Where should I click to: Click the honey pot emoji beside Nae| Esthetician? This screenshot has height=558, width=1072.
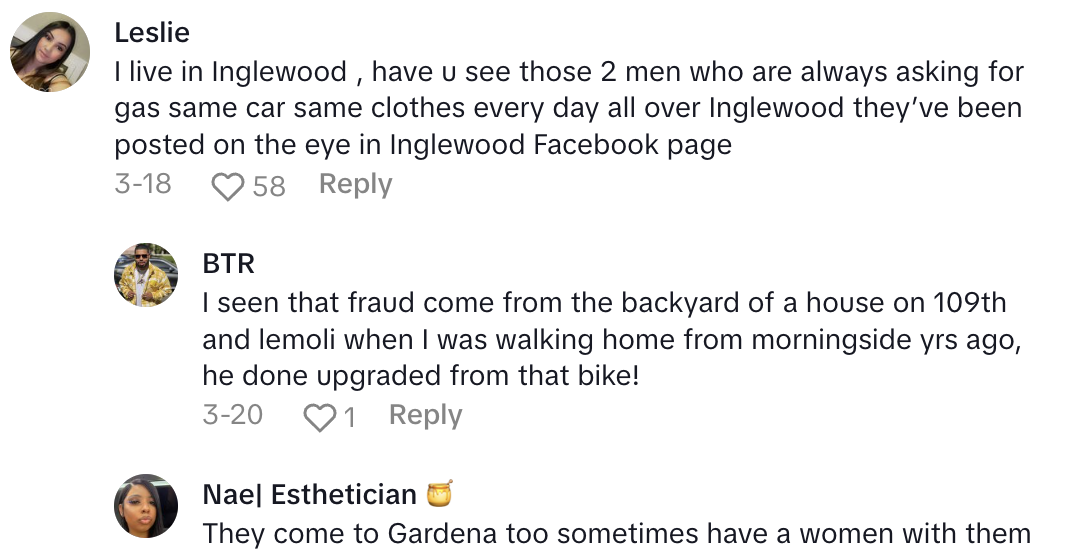(439, 494)
